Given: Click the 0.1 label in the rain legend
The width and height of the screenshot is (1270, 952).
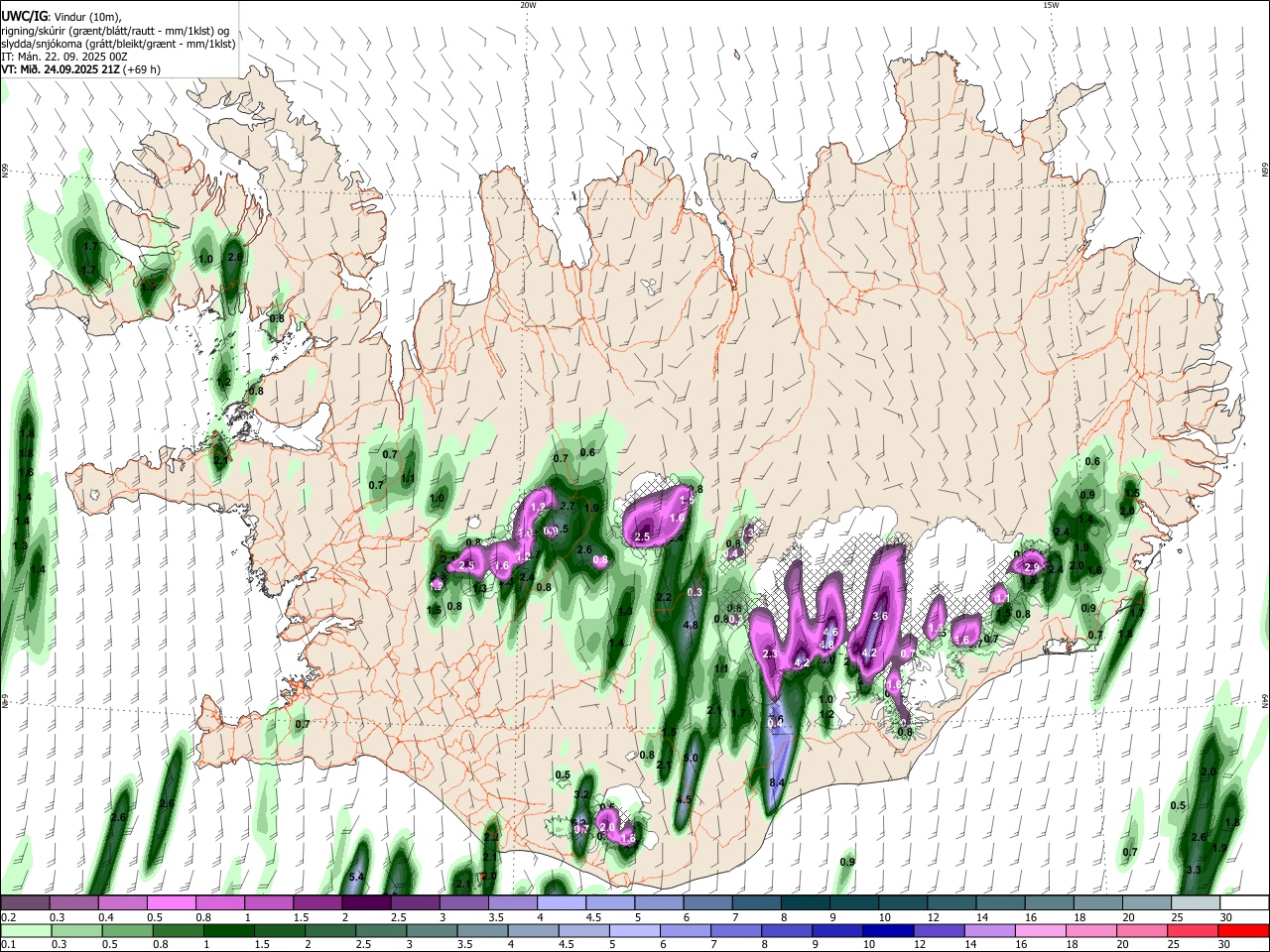Looking at the screenshot, I should coord(7,945).
